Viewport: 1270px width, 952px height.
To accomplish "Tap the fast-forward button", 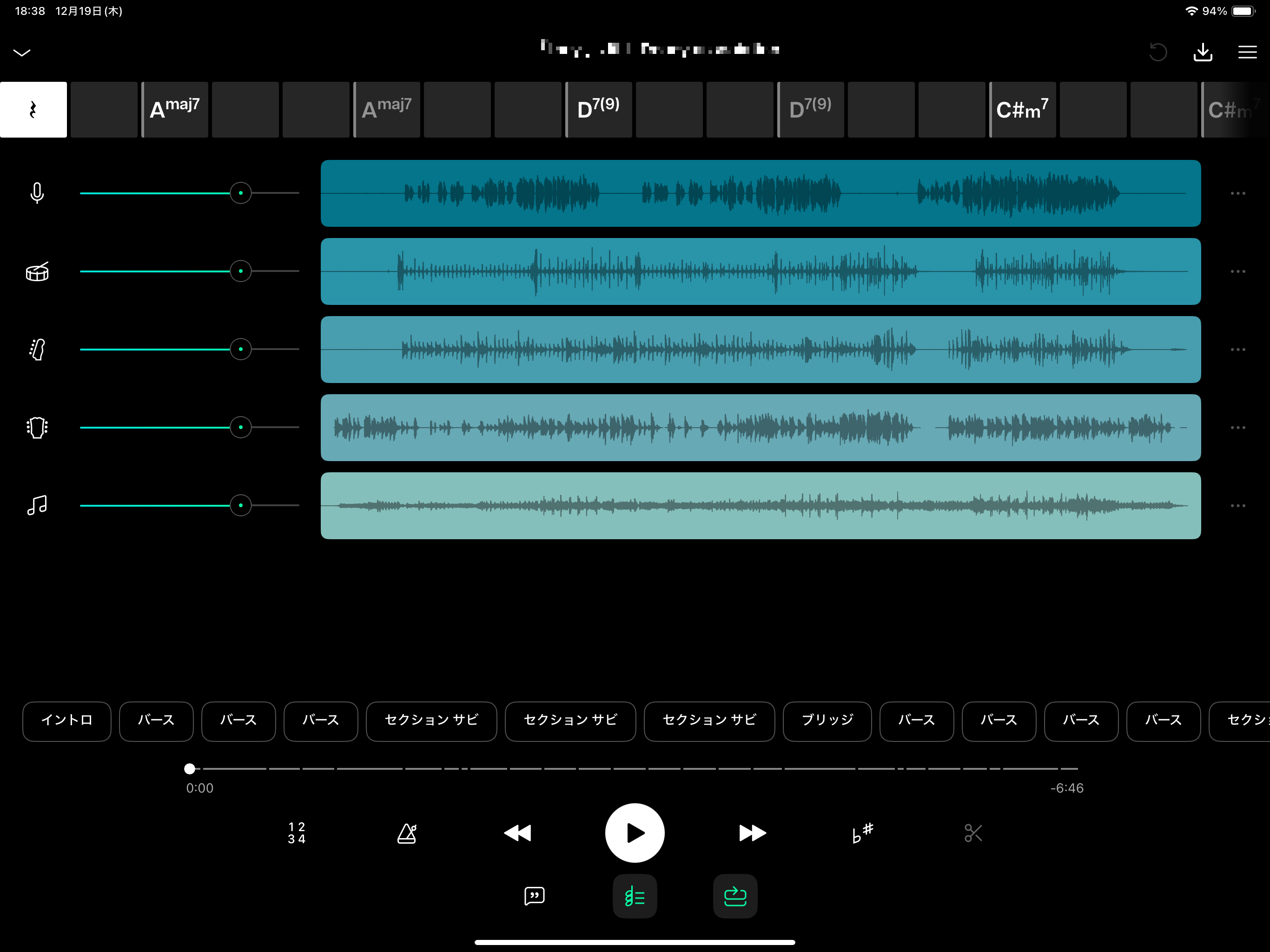I will point(753,833).
